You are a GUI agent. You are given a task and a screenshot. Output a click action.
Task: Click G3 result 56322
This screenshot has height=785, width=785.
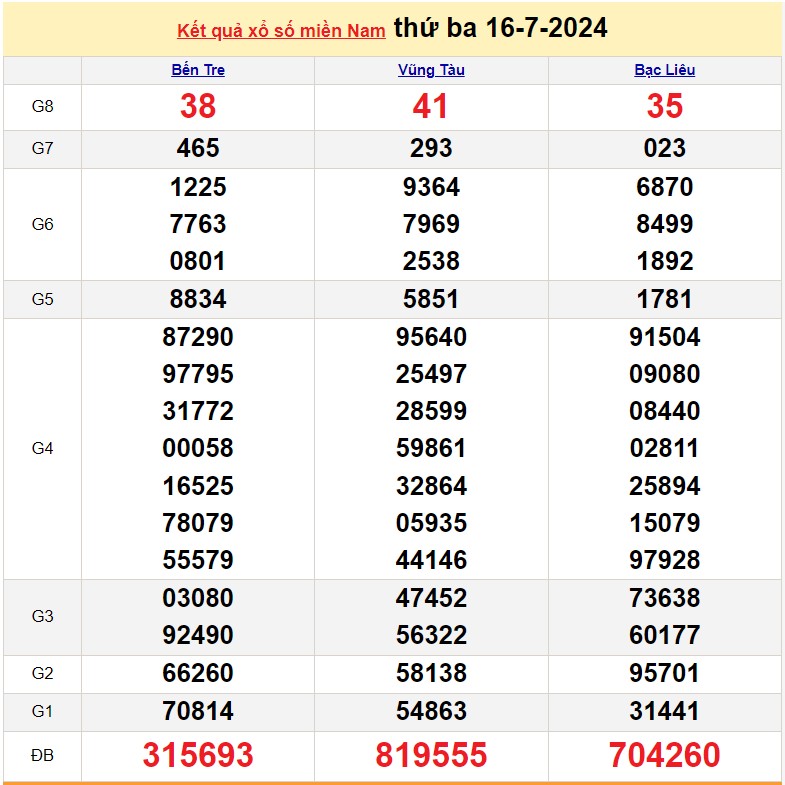pyautogui.click(x=431, y=635)
